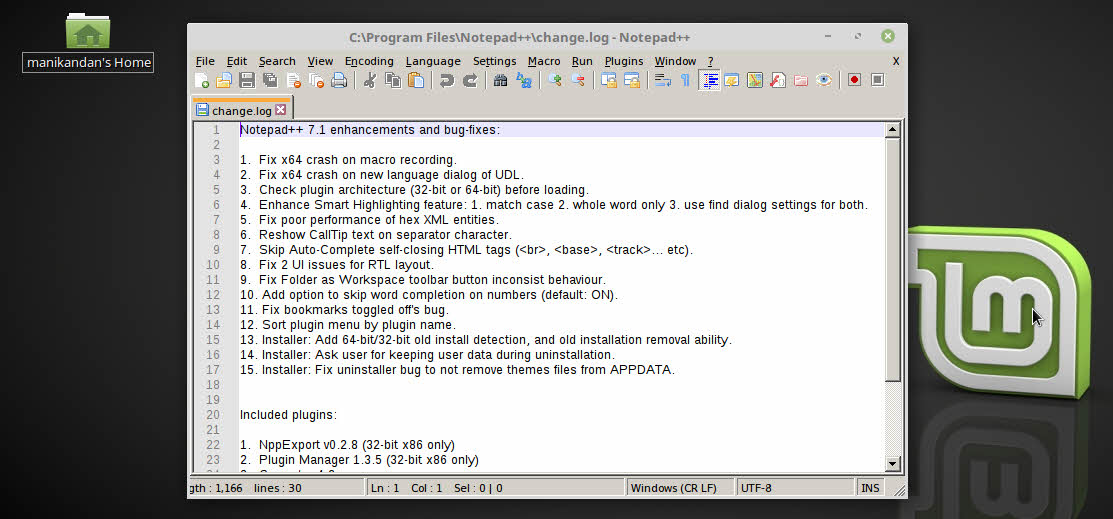Click the UTF-8 encoding status bar field

795,488
